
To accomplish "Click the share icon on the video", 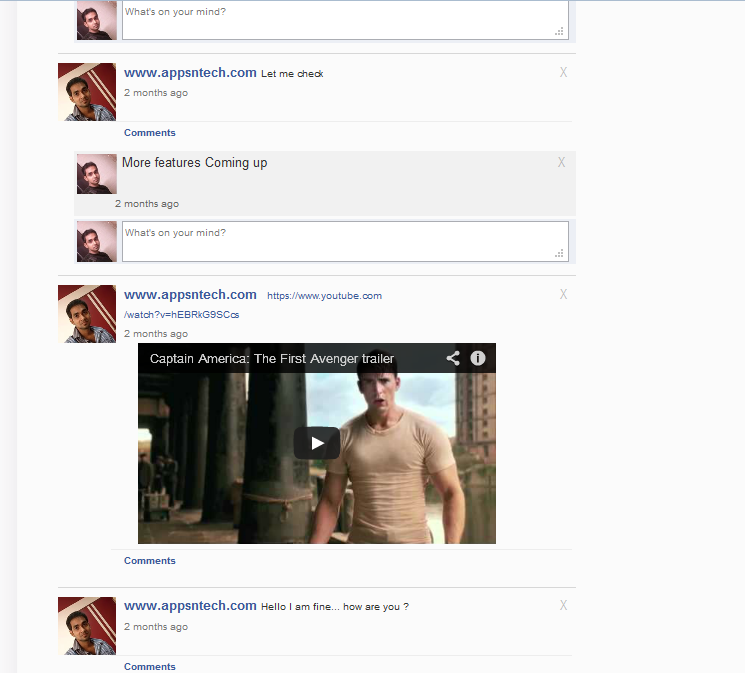I will (x=453, y=358).
